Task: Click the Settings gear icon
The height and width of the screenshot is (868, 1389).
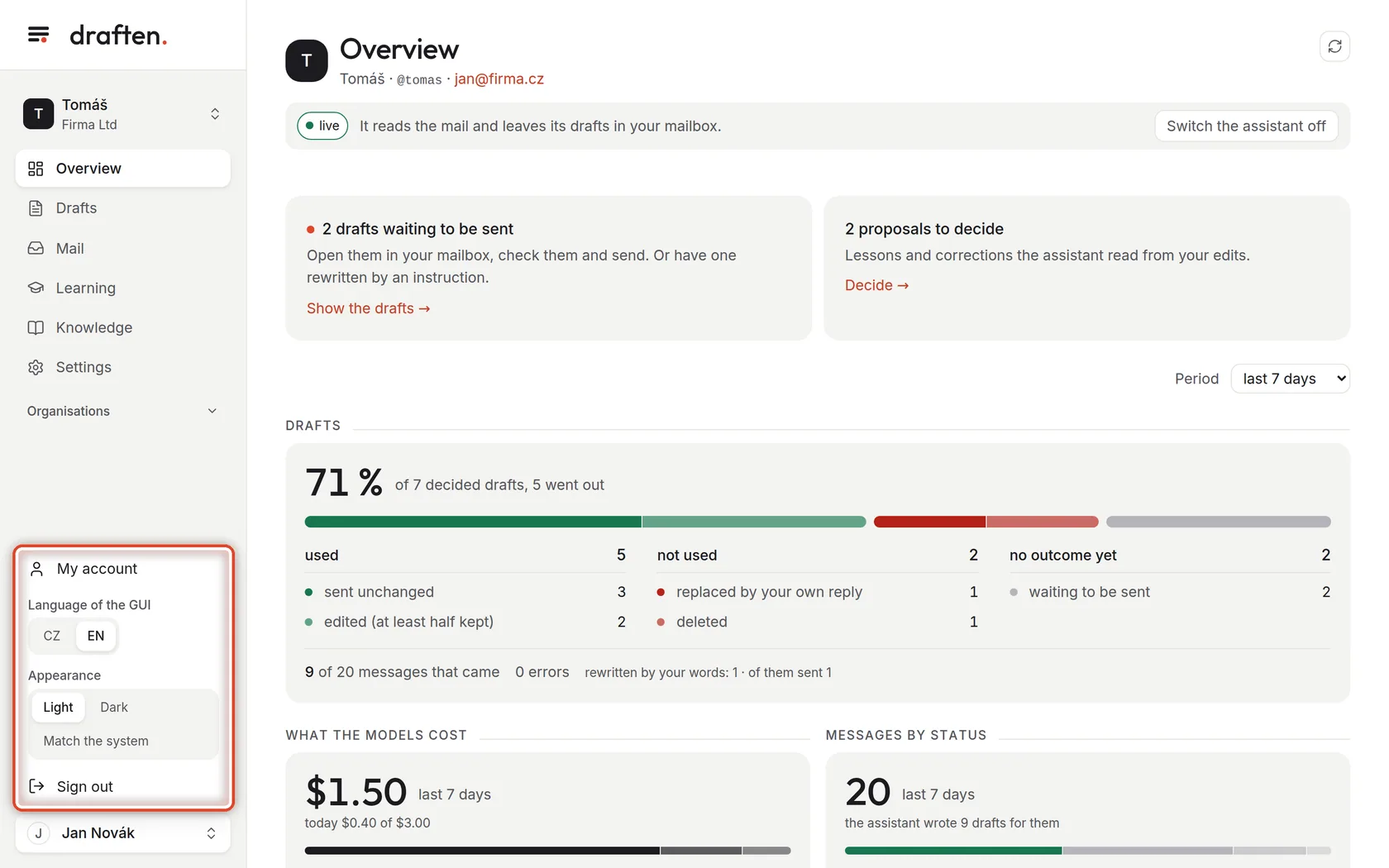Action: coord(36,367)
